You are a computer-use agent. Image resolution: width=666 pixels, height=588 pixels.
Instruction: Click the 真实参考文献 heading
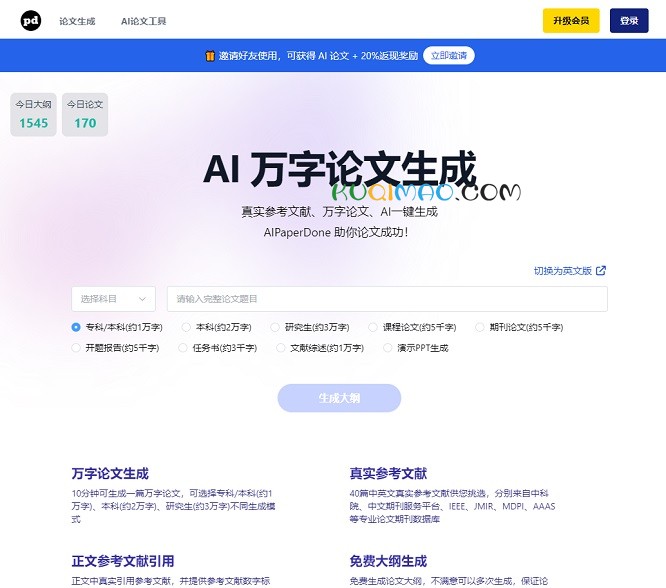(x=388, y=473)
